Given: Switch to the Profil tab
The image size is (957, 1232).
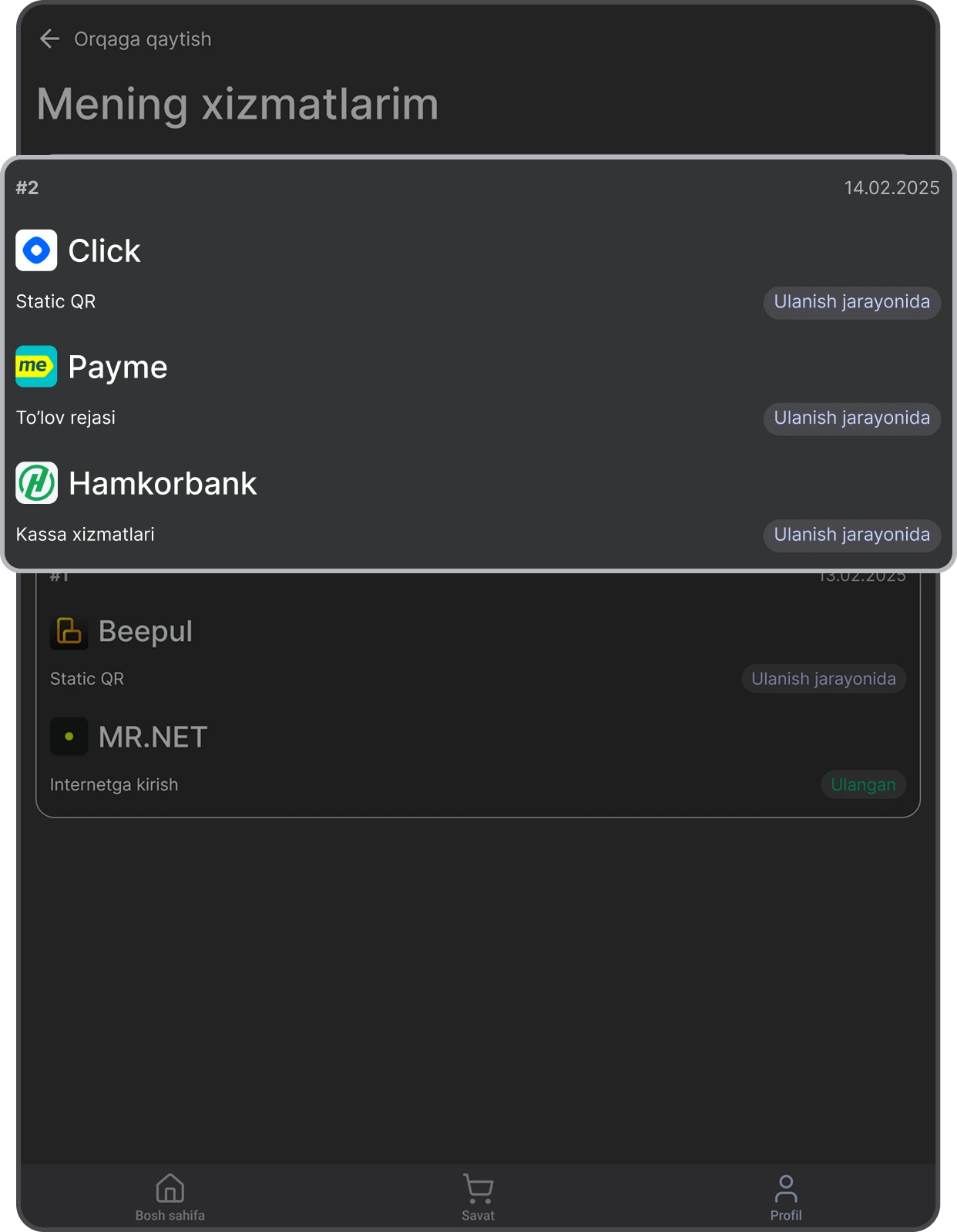Looking at the screenshot, I should [786, 1197].
